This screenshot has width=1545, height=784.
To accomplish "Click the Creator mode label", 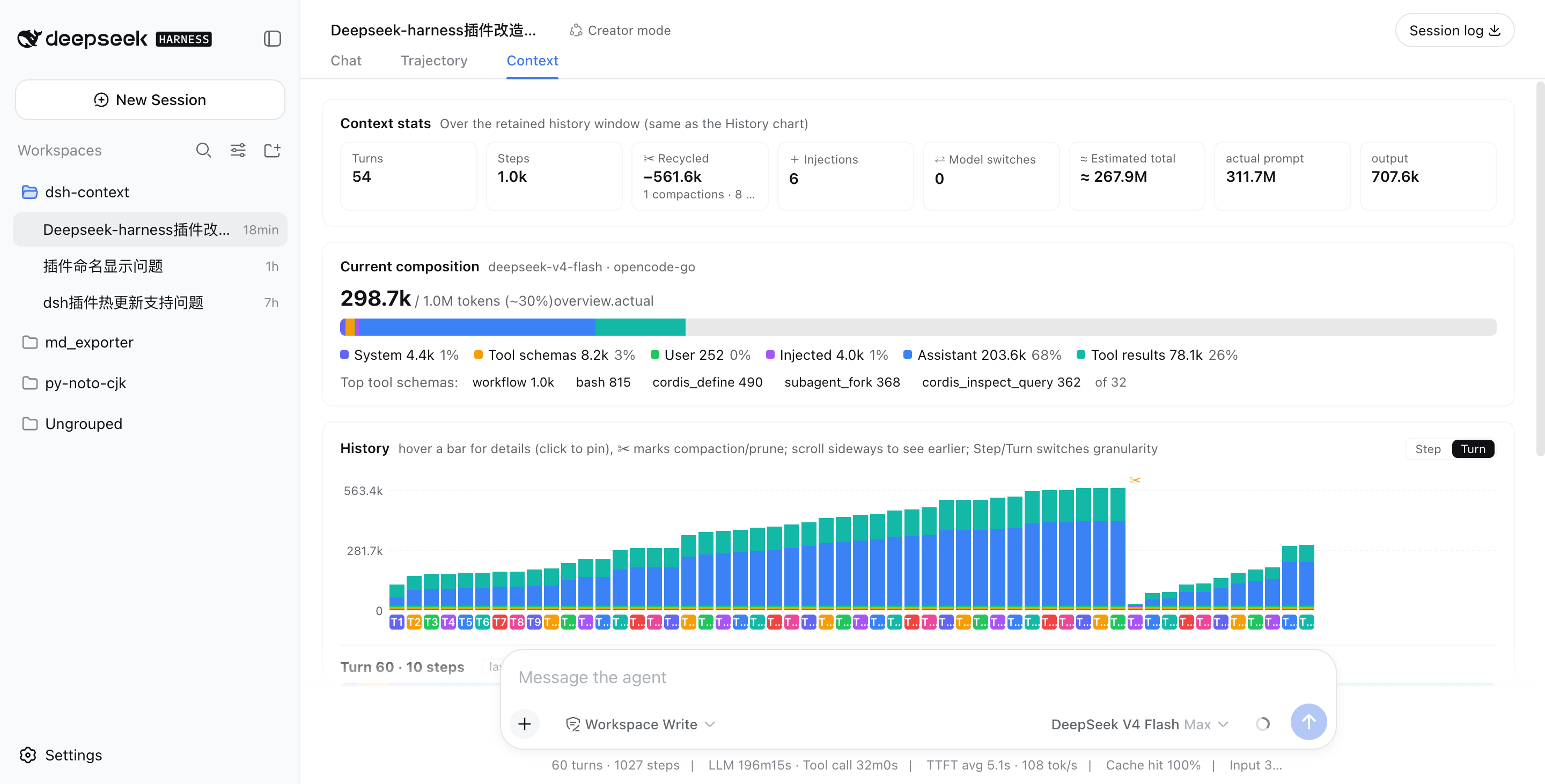I will pyautogui.click(x=629, y=31).
